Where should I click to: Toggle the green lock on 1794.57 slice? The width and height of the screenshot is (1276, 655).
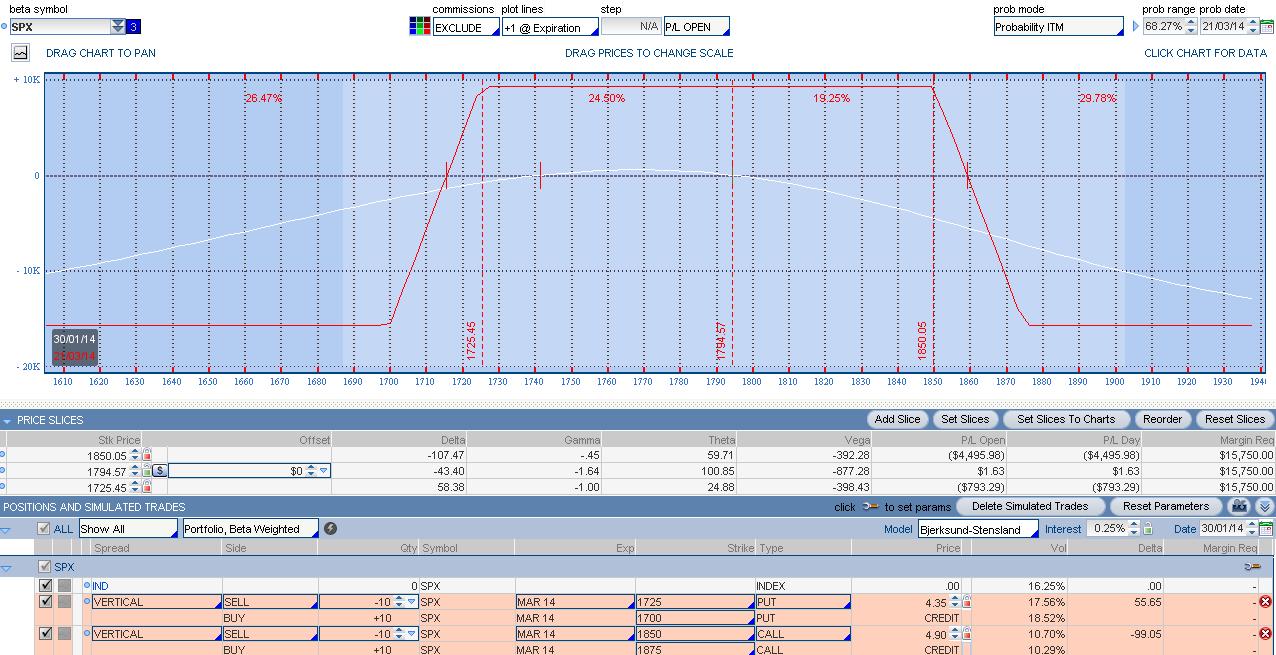[x=147, y=471]
